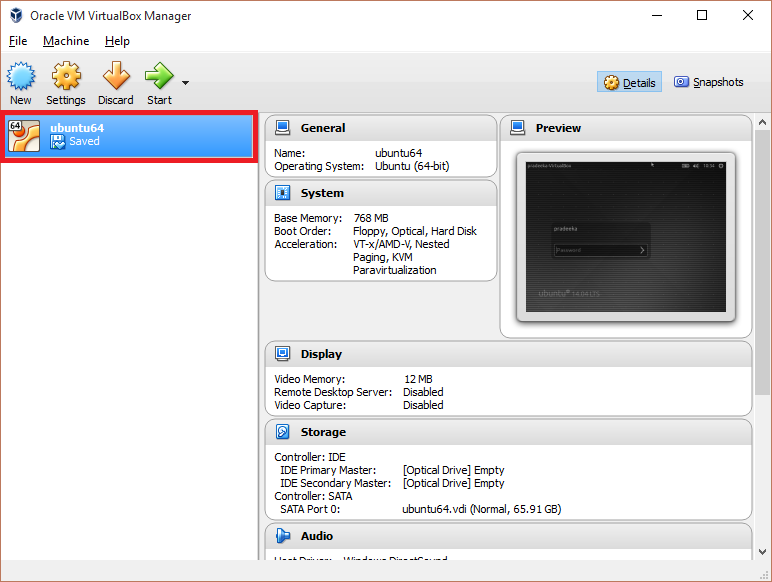Click the System section chip icon
This screenshot has height=582, width=772.
[x=283, y=193]
